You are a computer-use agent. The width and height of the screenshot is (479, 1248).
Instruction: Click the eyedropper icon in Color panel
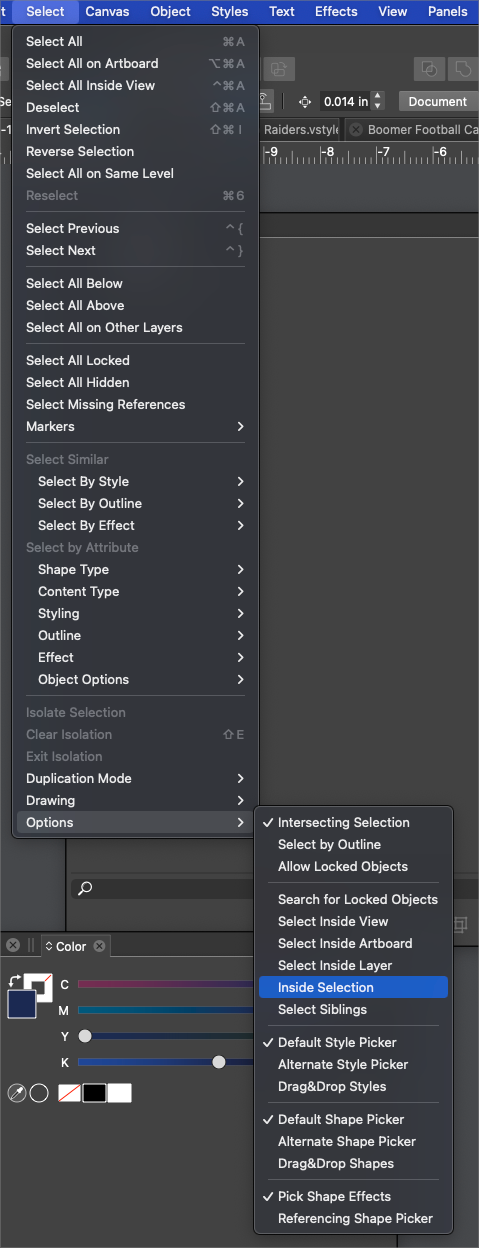click(x=17, y=1093)
